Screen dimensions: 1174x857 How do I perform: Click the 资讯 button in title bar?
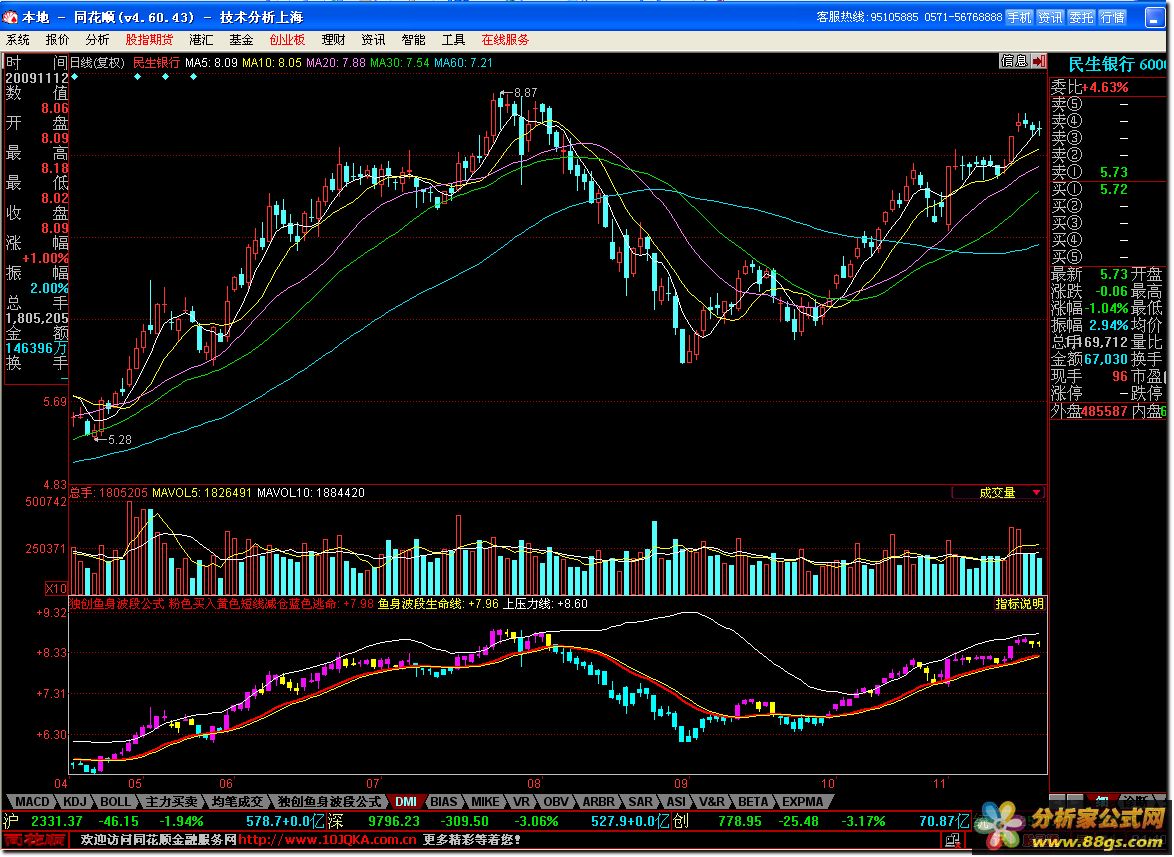point(1050,17)
